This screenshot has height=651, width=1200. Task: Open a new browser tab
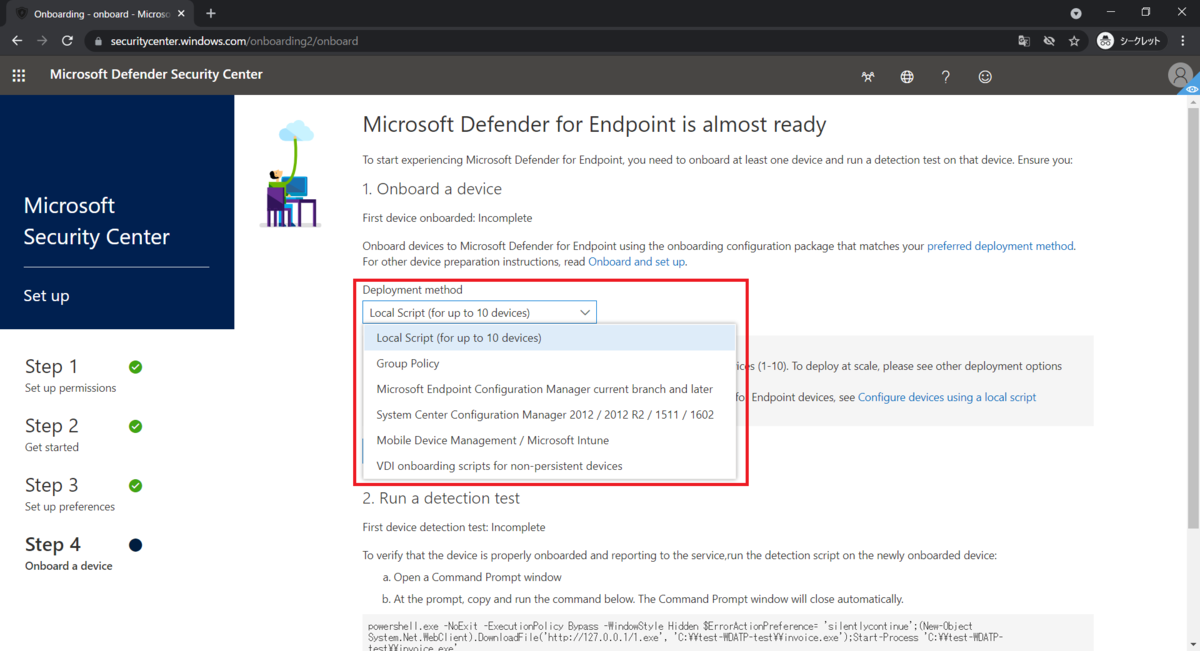click(x=210, y=14)
